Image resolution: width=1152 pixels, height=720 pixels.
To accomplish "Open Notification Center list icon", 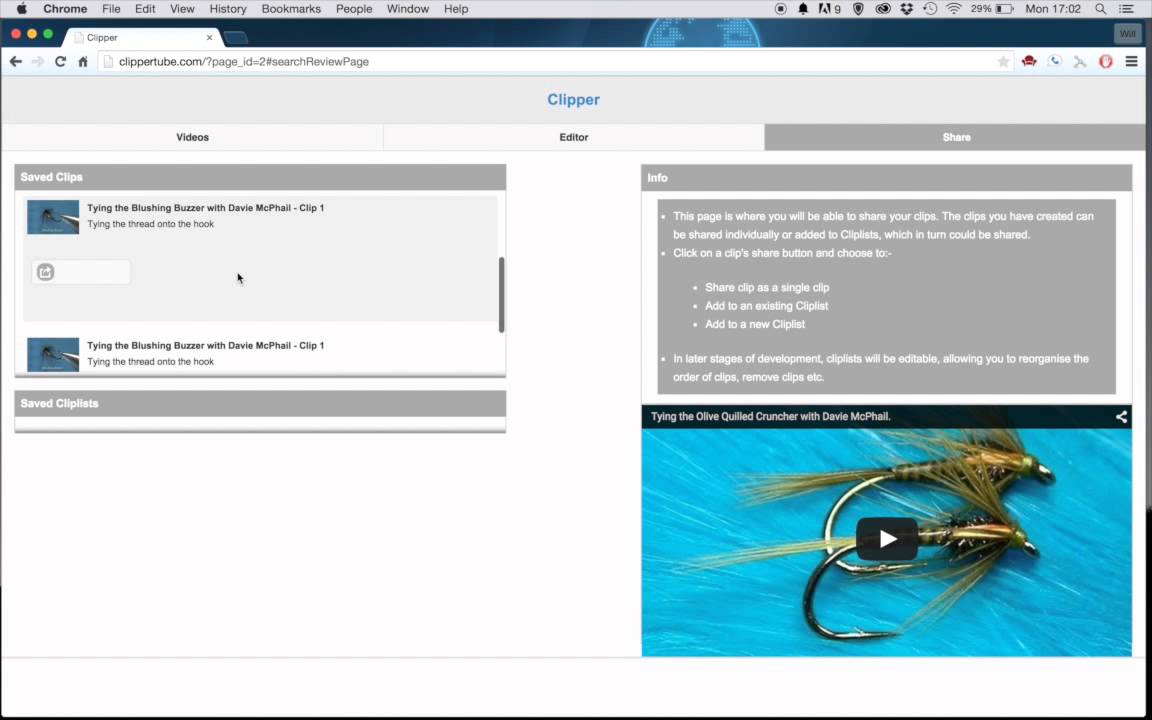I will click(1126, 9).
